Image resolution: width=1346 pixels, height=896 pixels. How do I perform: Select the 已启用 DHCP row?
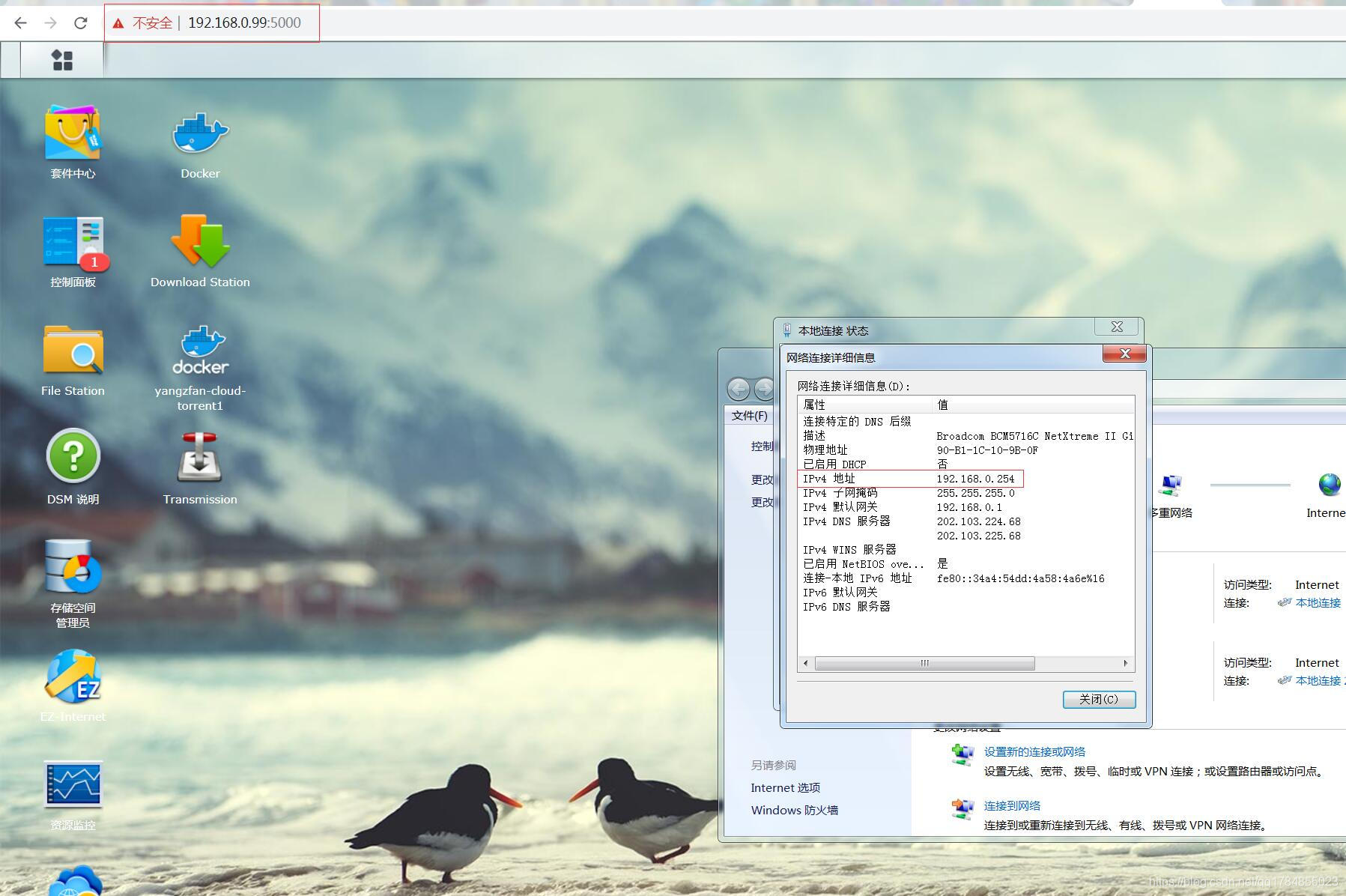point(965,464)
